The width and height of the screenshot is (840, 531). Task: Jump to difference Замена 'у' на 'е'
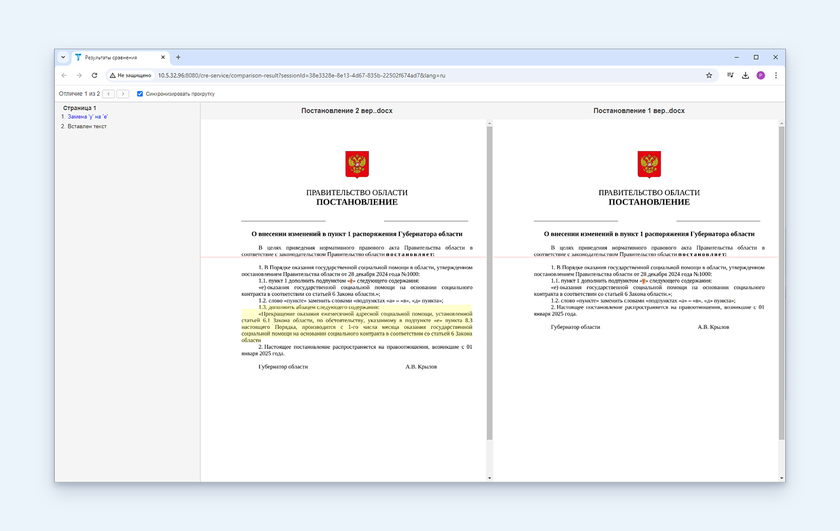pyautogui.click(x=86, y=117)
